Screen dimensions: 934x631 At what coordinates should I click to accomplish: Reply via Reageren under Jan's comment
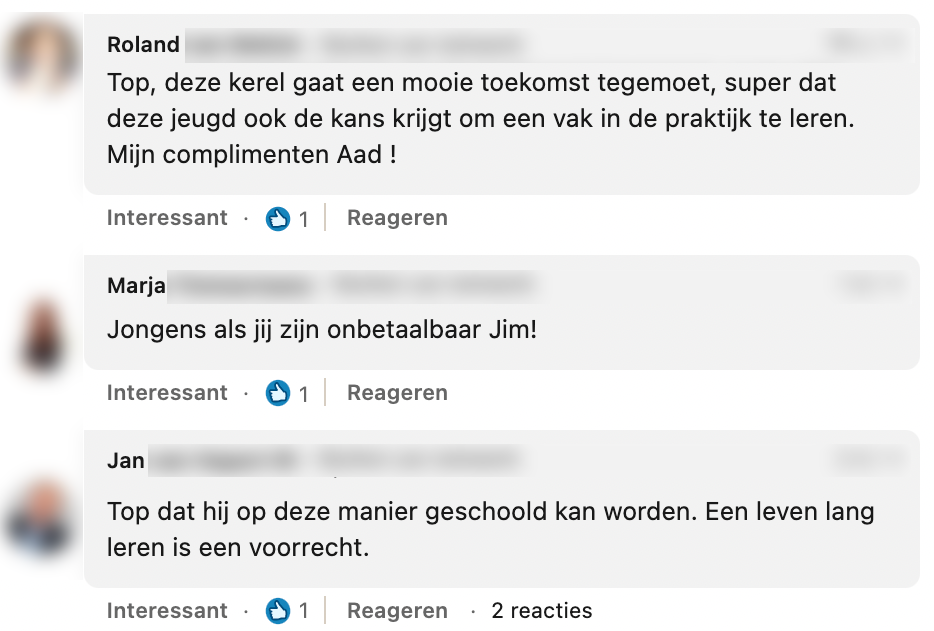397,611
